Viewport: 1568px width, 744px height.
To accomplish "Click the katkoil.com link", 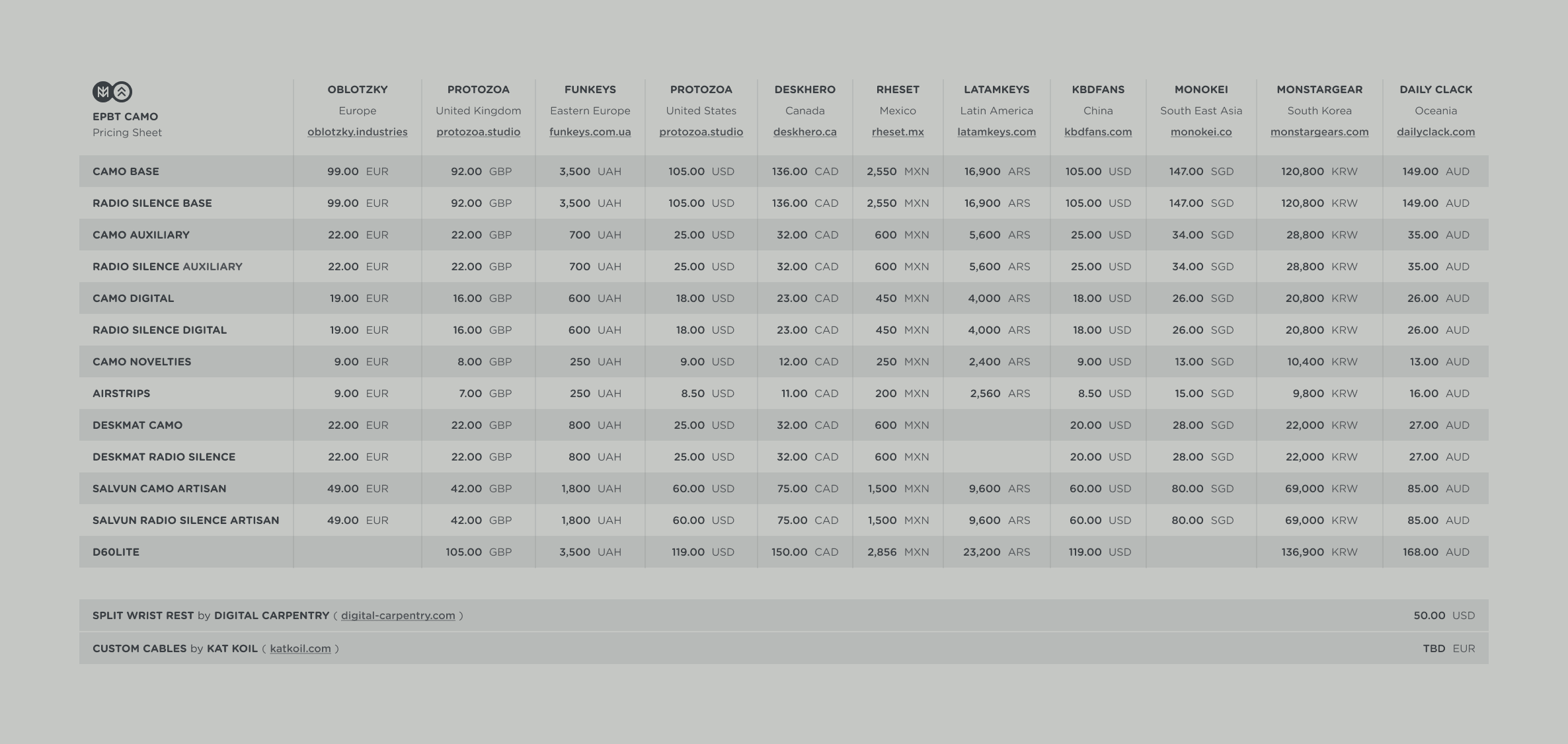I will tap(300, 649).
